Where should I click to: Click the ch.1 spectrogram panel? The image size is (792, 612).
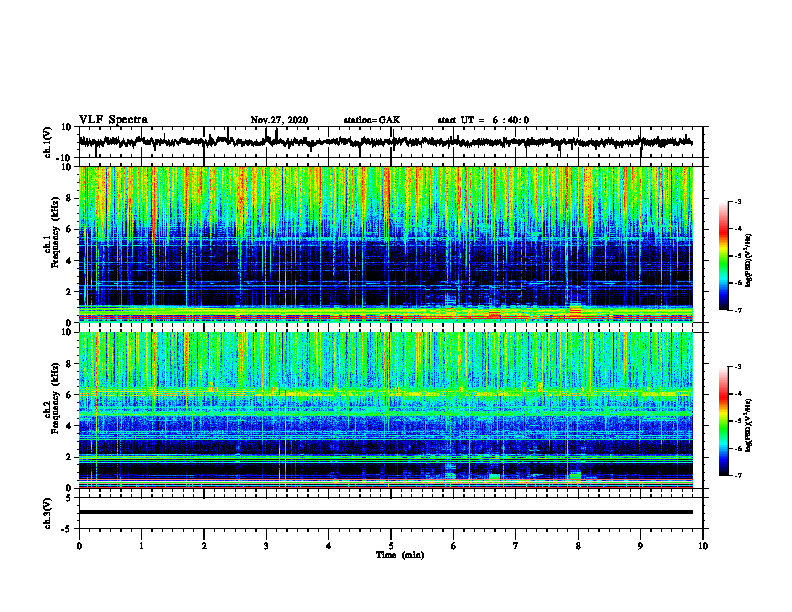pyautogui.click(x=385, y=244)
